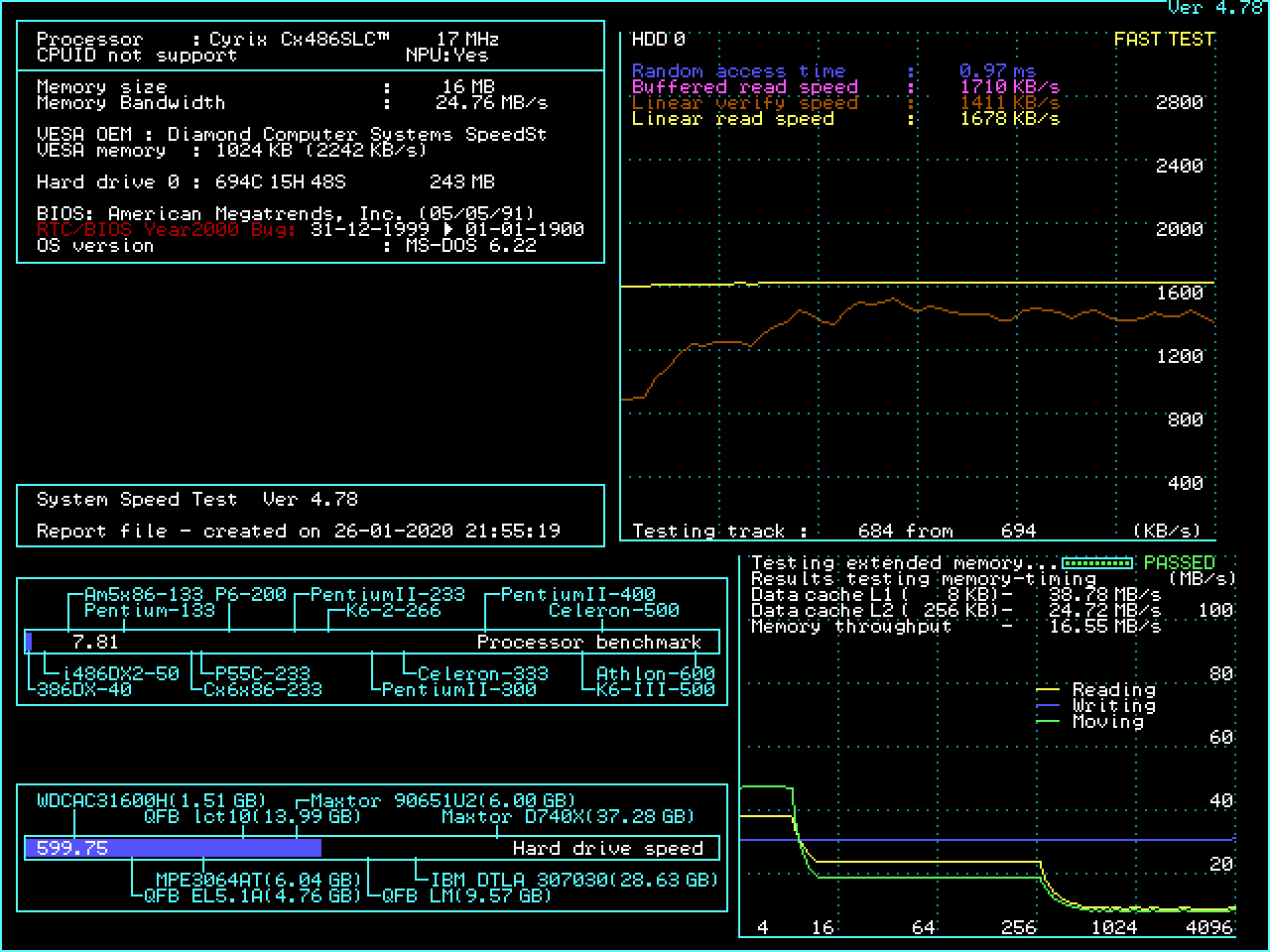1270x952 pixels.
Task: Click the 'System Speed Test' title text
Action: click(137, 500)
